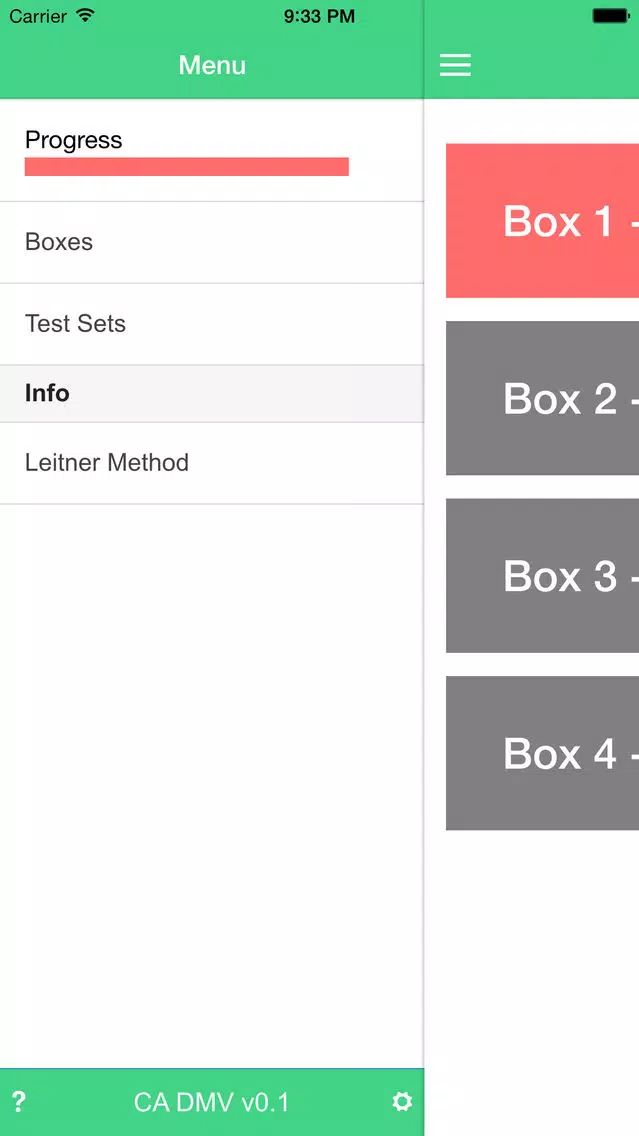Tap the Info section header
Viewport: 639px width, 1136px height.
tap(212, 393)
